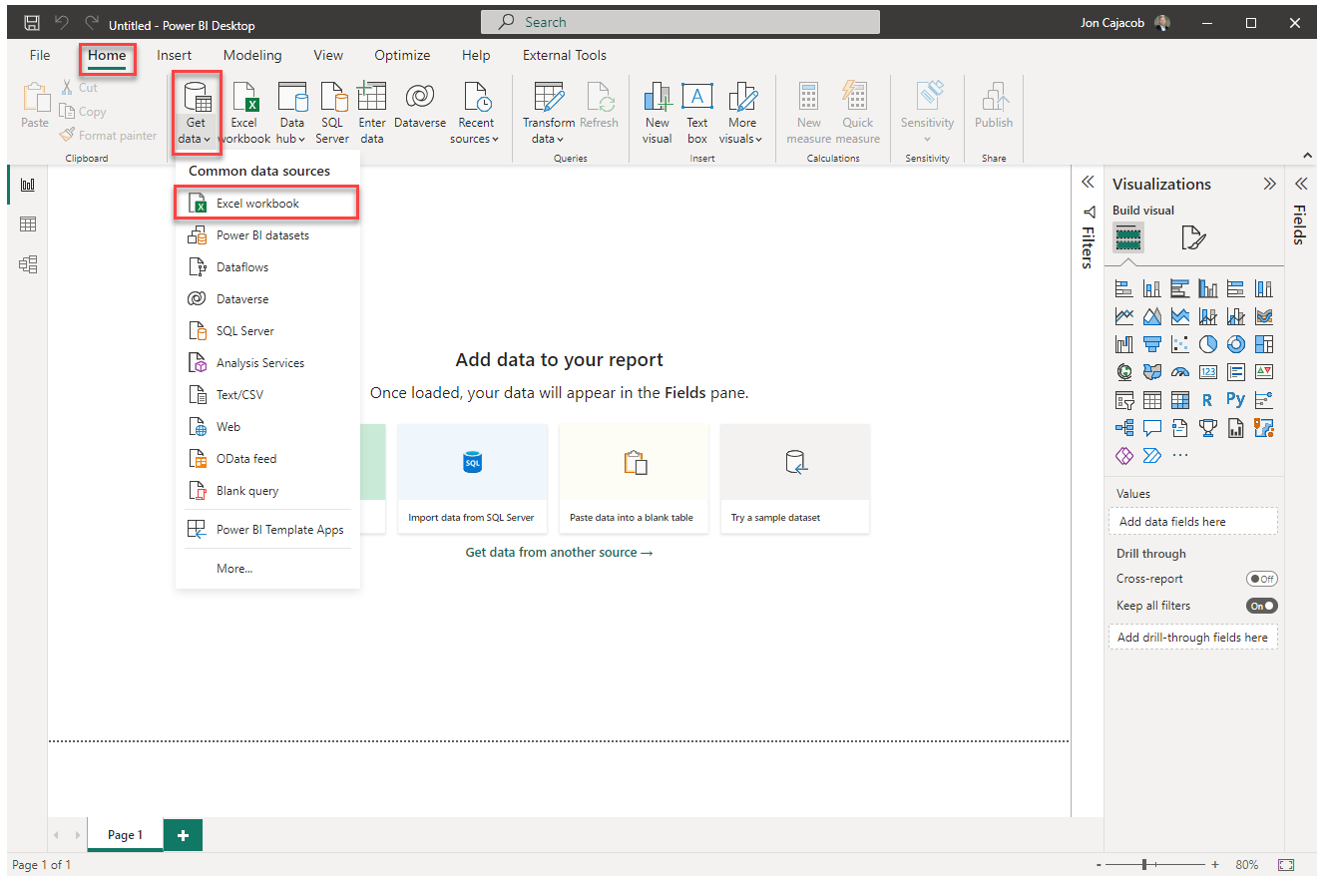Select the Python visual

click(1236, 400)
